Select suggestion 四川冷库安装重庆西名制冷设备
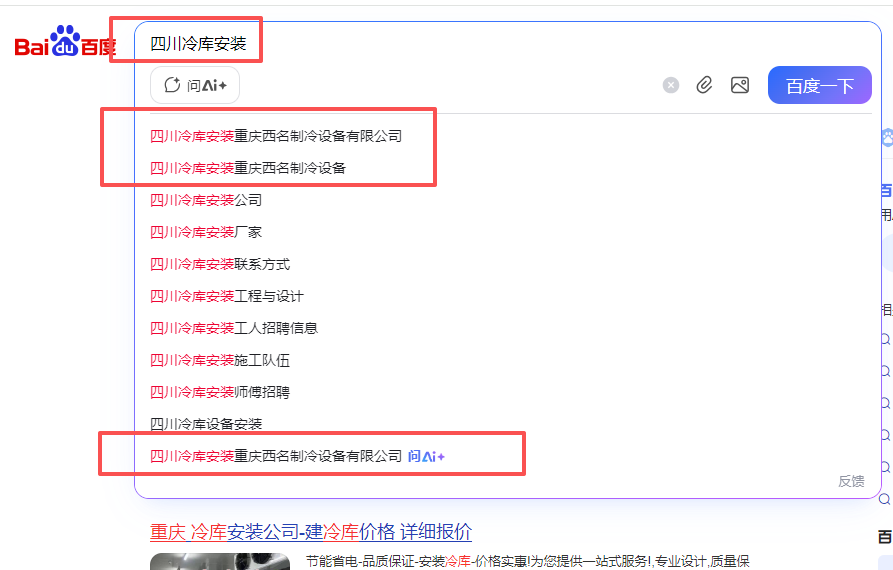The height and width of the screenshot is (570, 893). coord(248,168)
